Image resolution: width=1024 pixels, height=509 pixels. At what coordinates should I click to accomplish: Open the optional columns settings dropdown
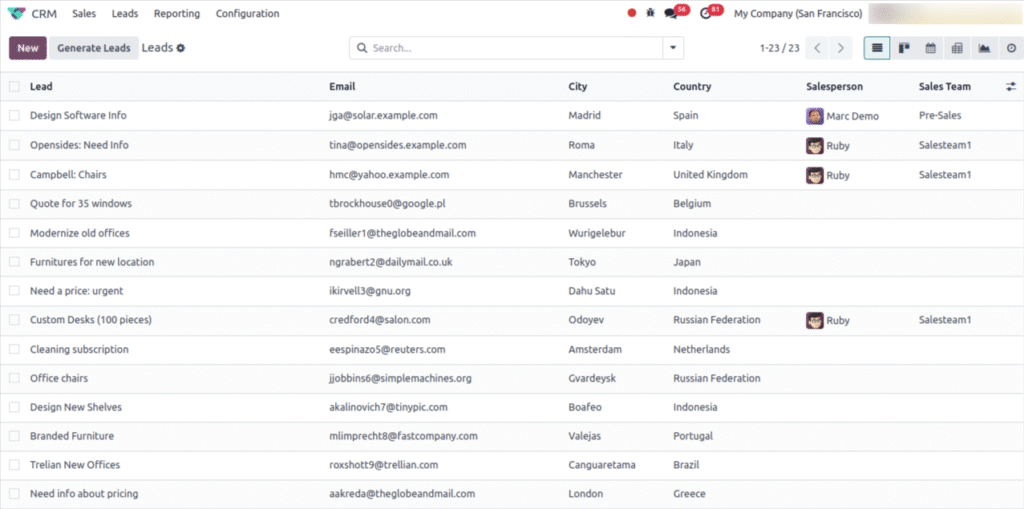pyautogui.click(x=1010, y=87)
